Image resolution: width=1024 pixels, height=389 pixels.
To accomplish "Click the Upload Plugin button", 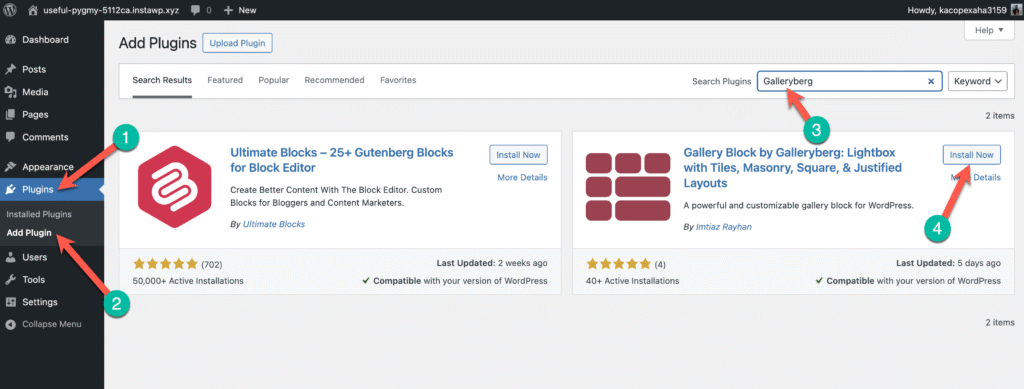I will [x=238, y=43].
